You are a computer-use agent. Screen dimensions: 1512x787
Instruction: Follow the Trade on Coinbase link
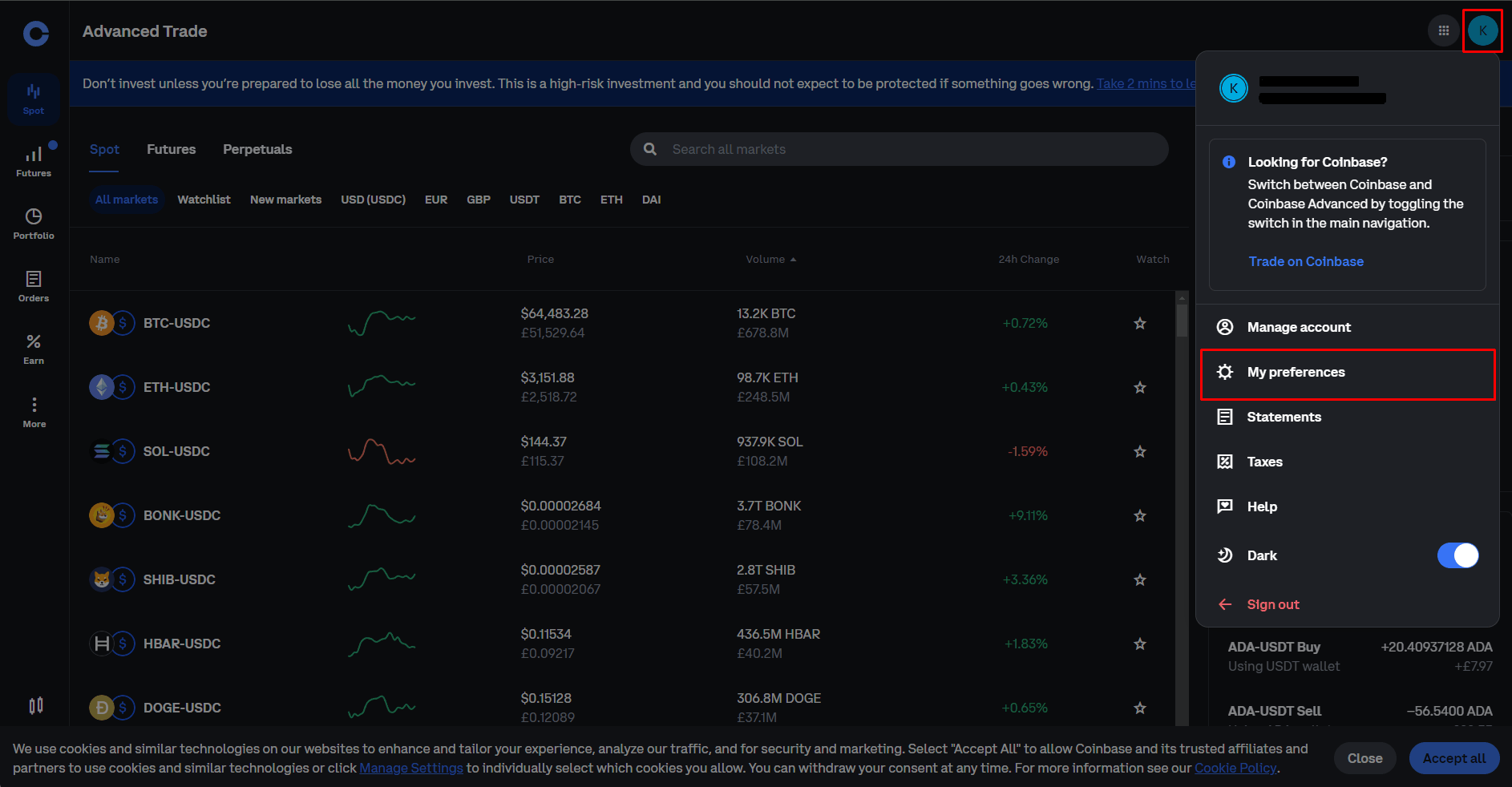(1305, 261)
